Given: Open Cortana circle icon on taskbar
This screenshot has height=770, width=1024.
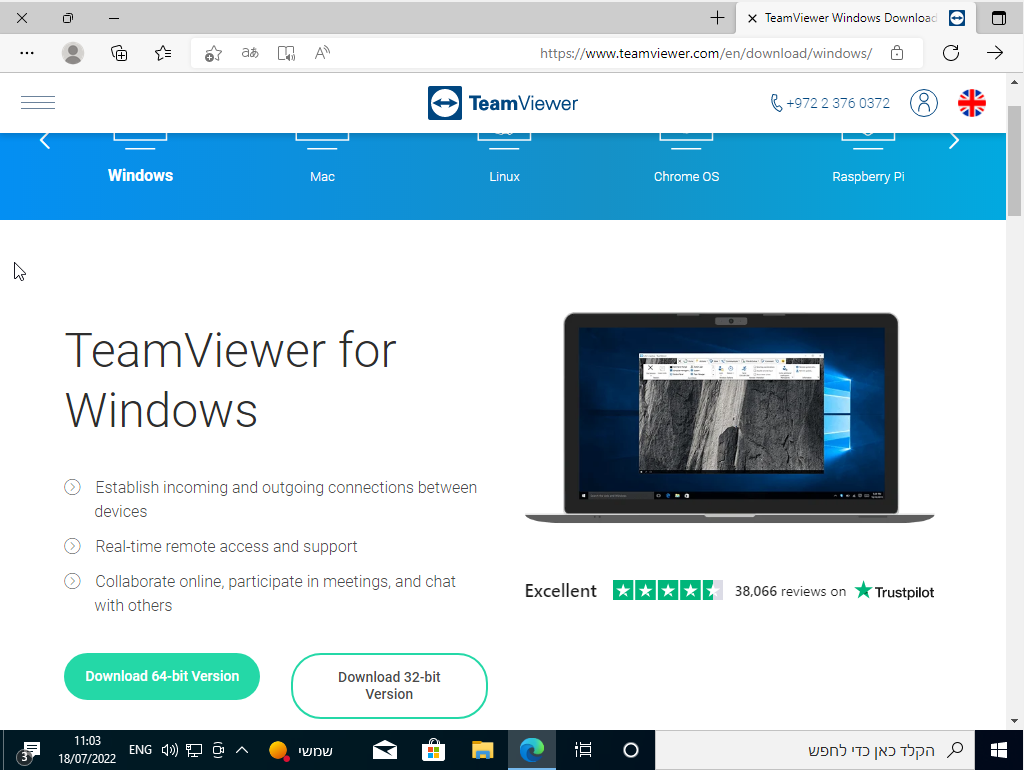Looking at the screenshot, I should (630, 750).
